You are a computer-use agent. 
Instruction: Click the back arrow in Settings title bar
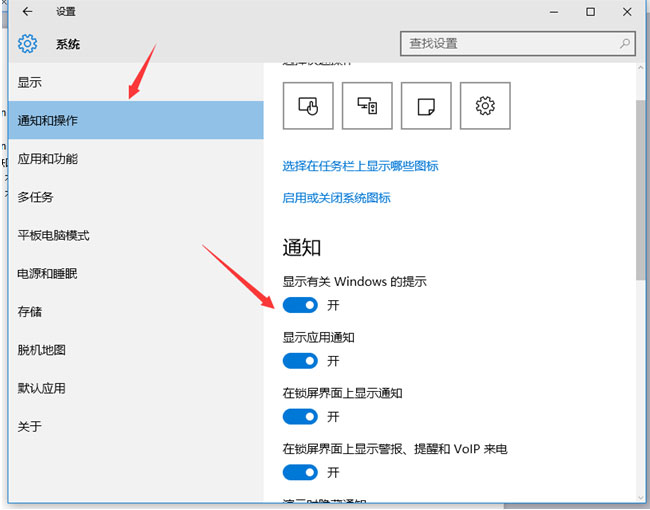click(x=27, y=12)
